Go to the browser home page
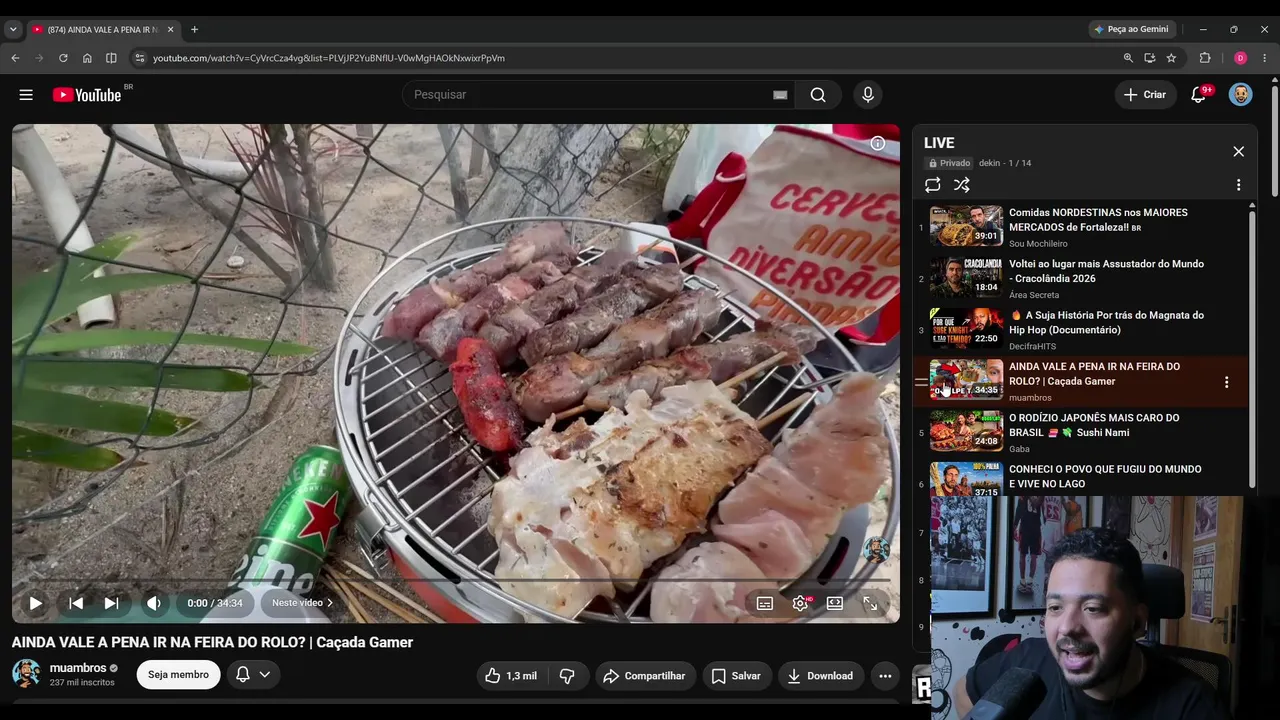 tap(87, 58)
